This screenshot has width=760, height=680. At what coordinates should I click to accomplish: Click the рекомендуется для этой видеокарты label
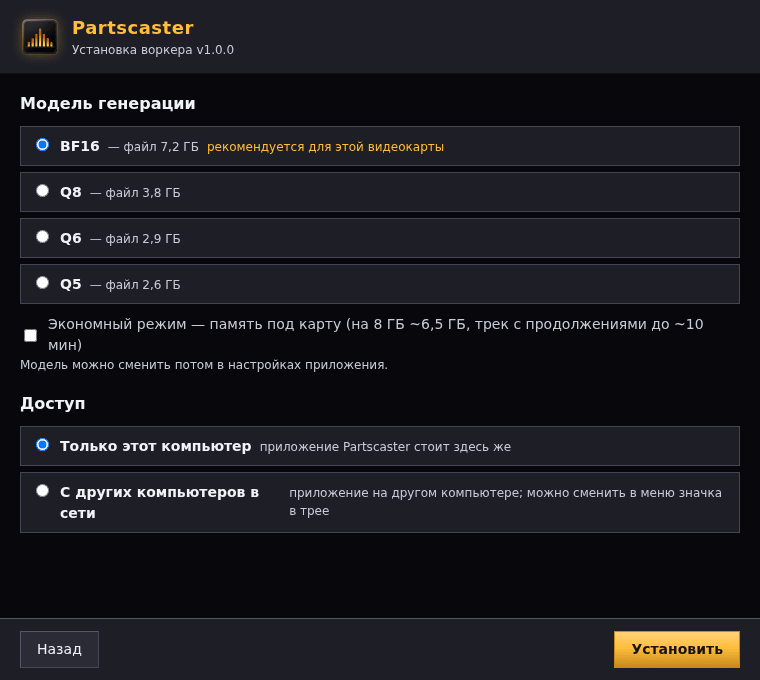(x=325, y=147)
